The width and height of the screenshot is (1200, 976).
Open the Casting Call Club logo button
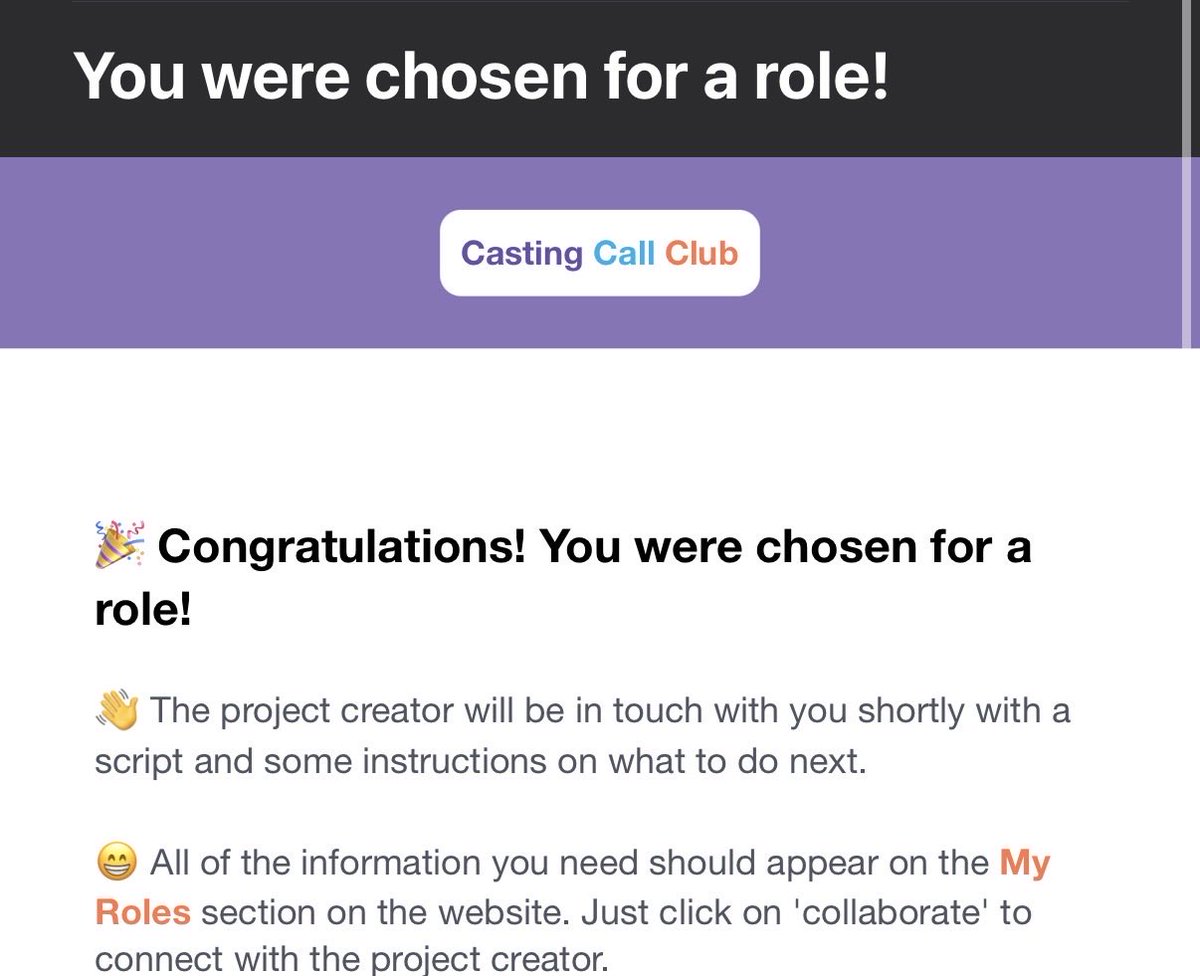coord(599,252)
